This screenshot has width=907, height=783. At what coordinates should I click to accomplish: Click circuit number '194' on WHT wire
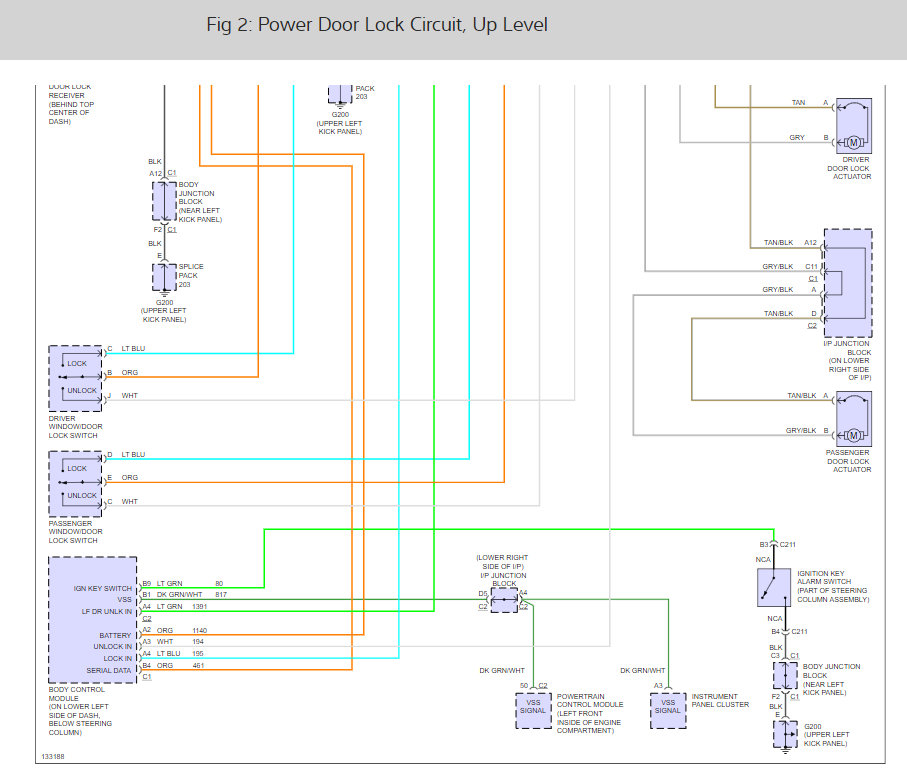coord(198,642)
